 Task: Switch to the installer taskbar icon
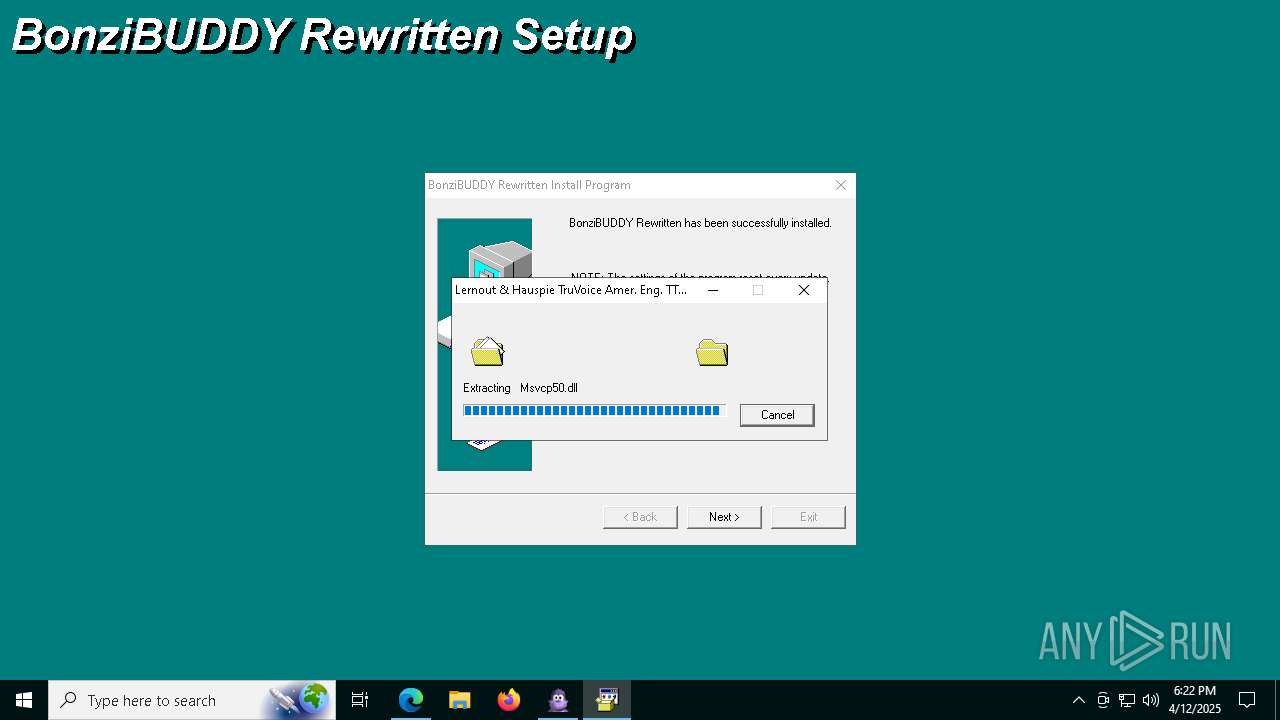click(607, 700)
